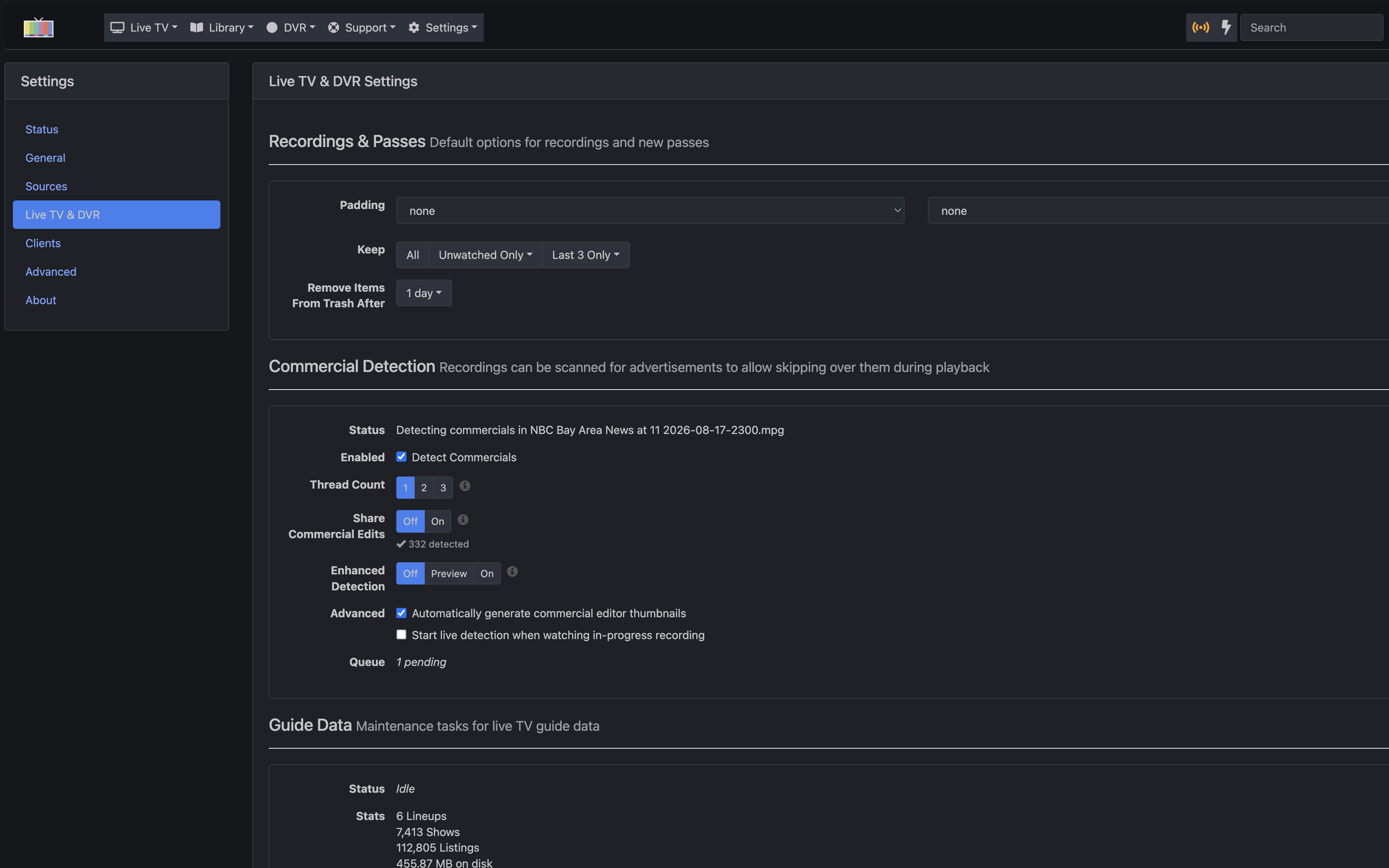Open the Settings top menu
1389x868 pixels.
443,28
